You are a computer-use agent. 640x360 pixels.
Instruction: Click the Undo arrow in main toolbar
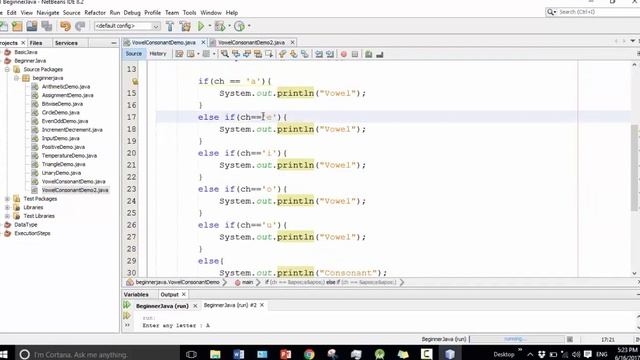[x=65, y=26]
